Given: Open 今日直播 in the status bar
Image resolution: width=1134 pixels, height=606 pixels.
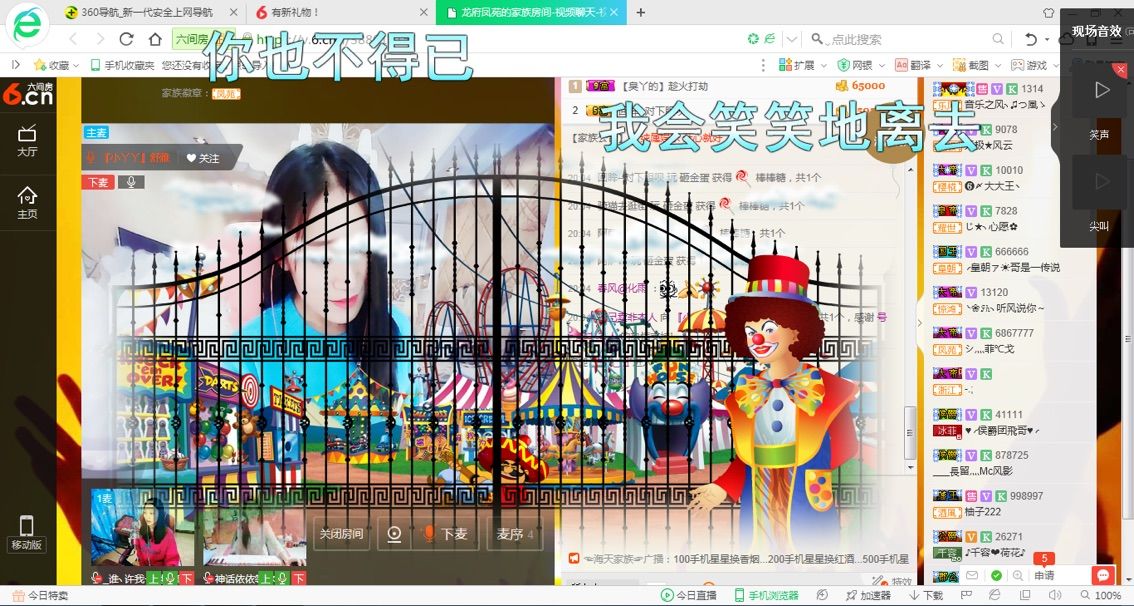Looking at the screenshot, I should click(x=689, y=595).
